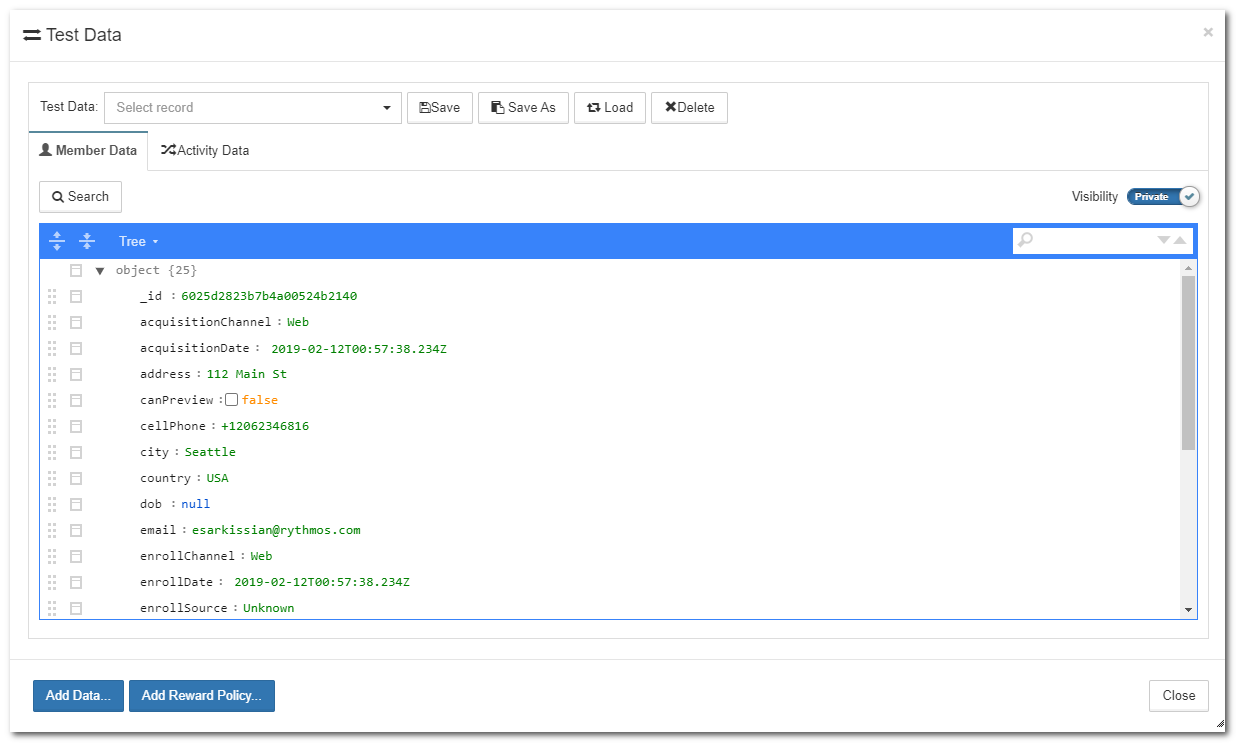Click drag handle icon beside acquisitionChannel
This screenshot has height=743, width=1236.
(x=52, y=322)
